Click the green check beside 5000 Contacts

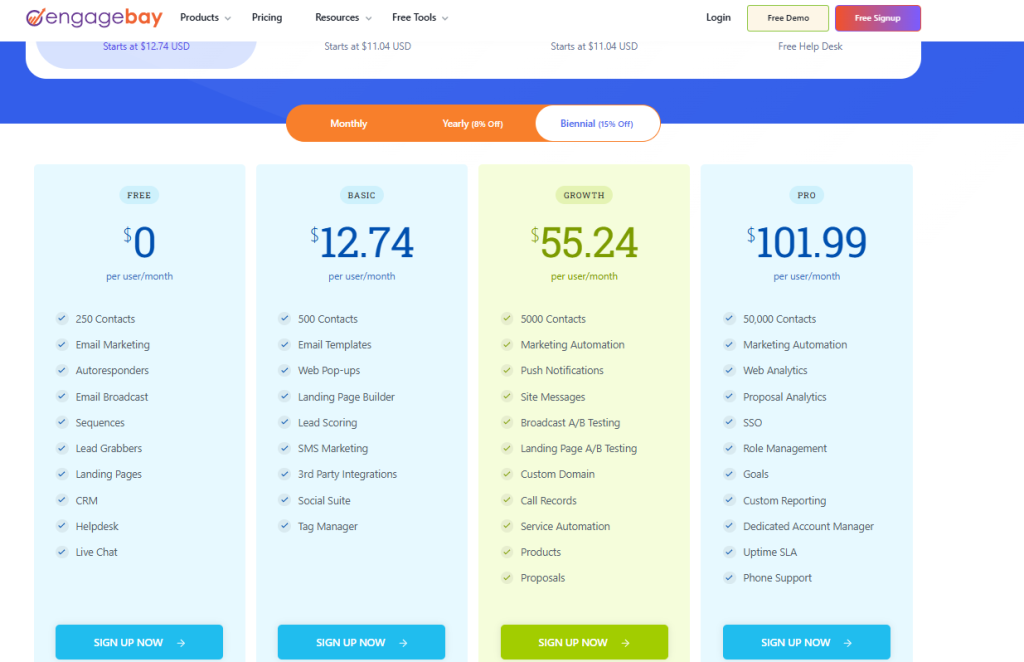pyautogui.click(x=507, y=319)
